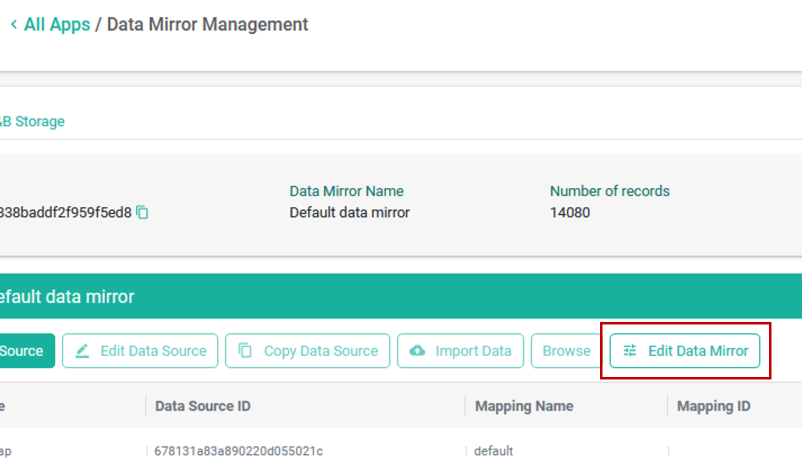Image resolution: width=802 pixels, height=458 pixels.
Task: Click the Copy Data Source button
Action: pyautogui.click(x=307, y=351)
